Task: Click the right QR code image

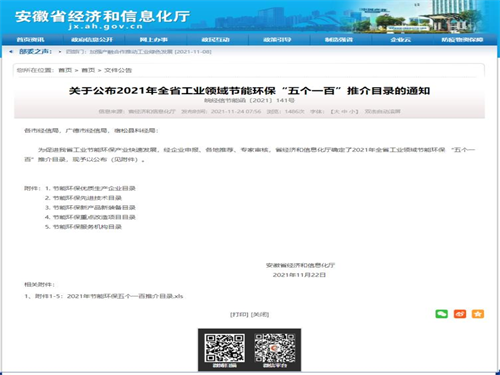Action: 275,348
